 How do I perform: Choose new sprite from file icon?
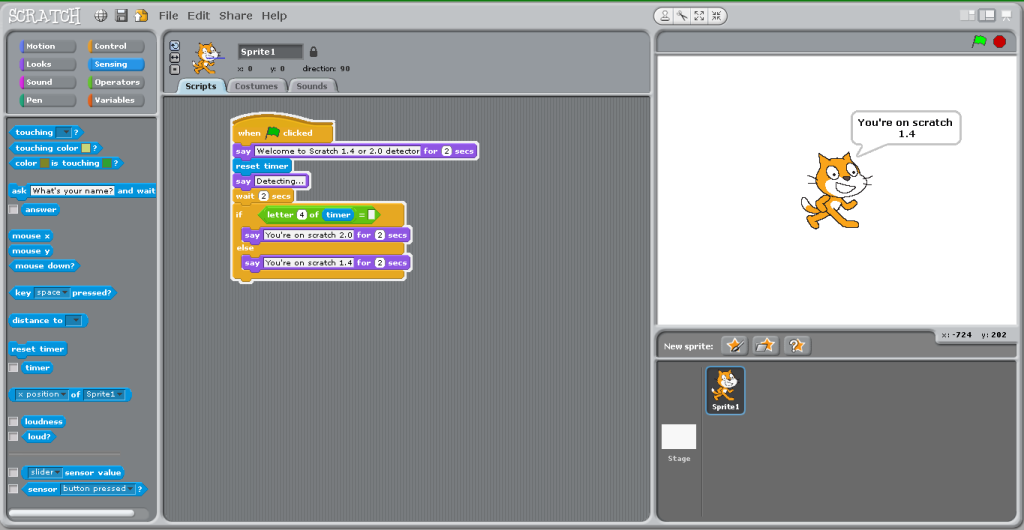tap(766, 345)
